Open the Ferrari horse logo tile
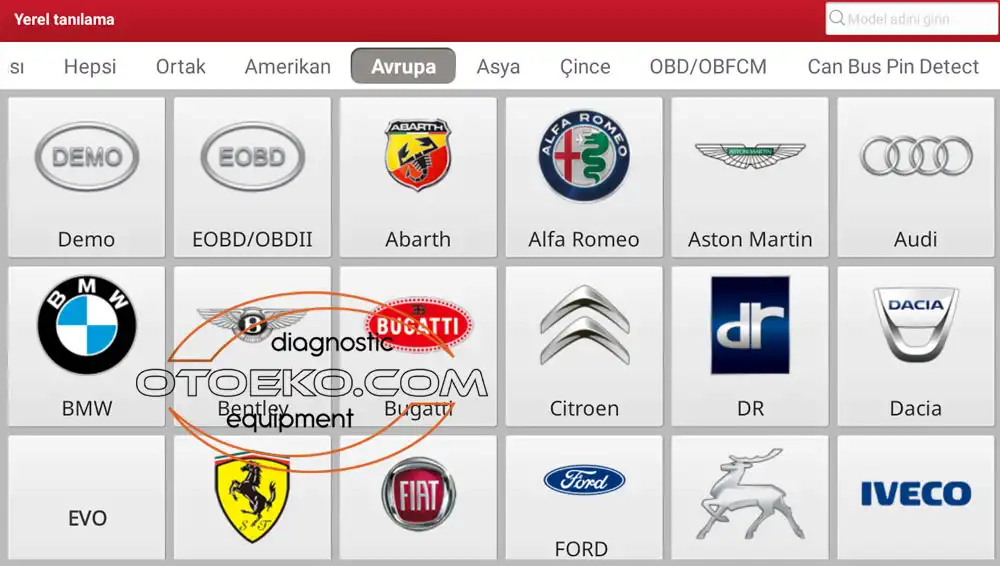Image resolution: width=1000 pixels, height=566 pixels. (x=252, y=498)
